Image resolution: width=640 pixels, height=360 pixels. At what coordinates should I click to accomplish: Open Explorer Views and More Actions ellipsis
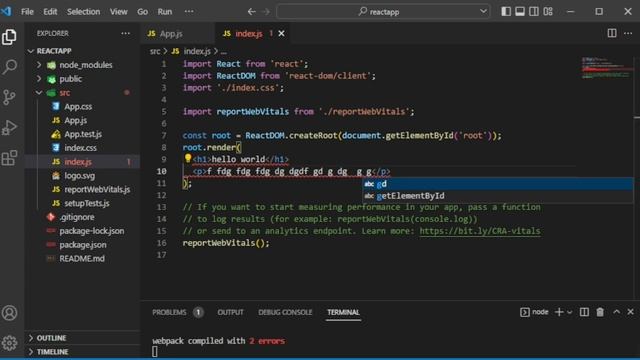tap(126, 33)
